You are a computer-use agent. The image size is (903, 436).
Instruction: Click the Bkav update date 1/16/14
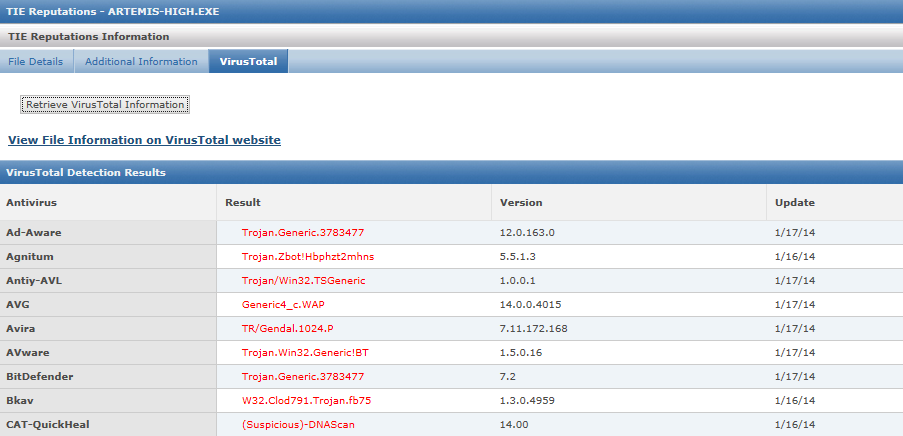795,400
